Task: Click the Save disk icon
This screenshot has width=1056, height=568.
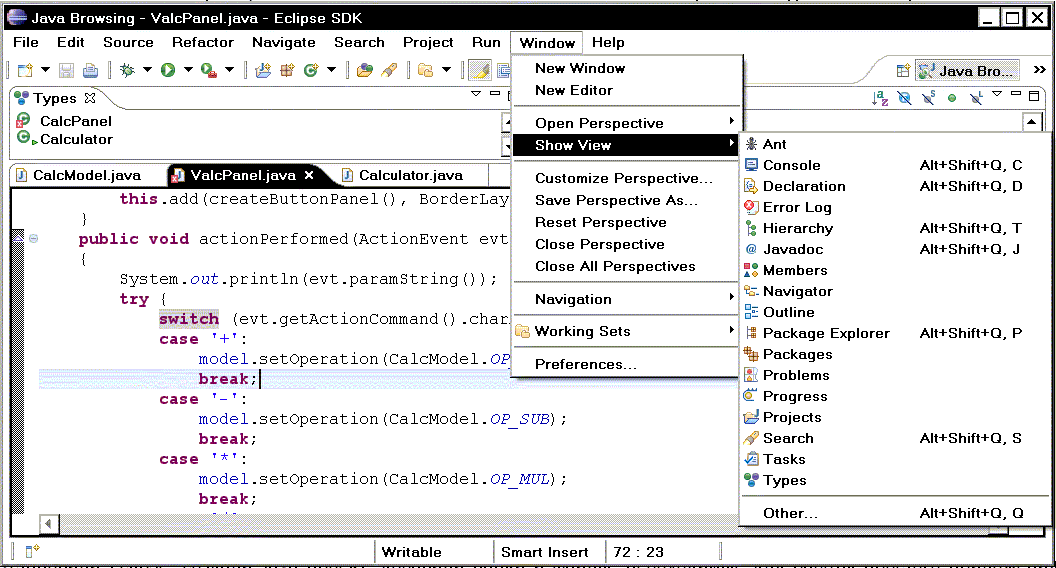Action: (x=66, y=70)
